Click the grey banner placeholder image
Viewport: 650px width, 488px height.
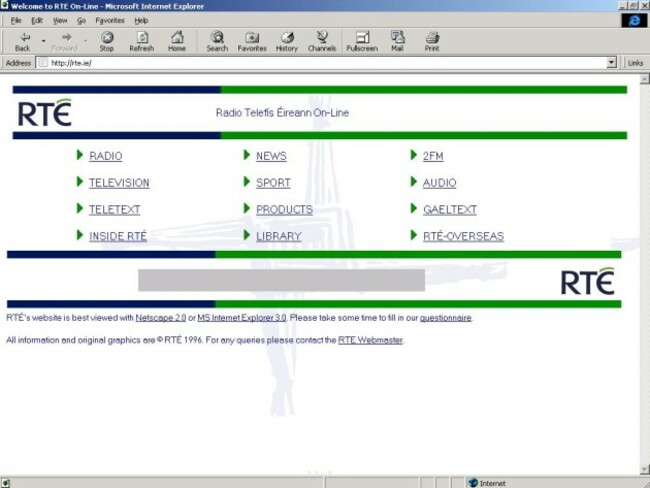tap(281, 280)
